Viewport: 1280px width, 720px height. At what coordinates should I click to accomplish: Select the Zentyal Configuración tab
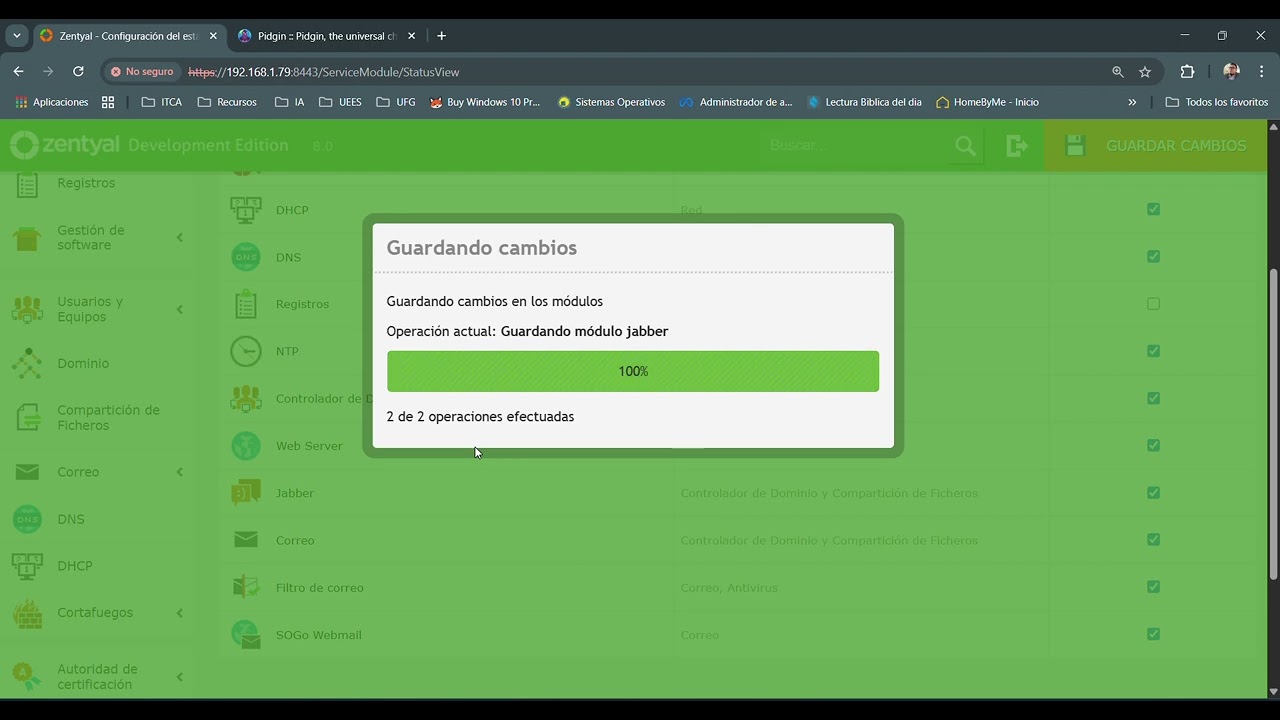[x=128, y=36]
